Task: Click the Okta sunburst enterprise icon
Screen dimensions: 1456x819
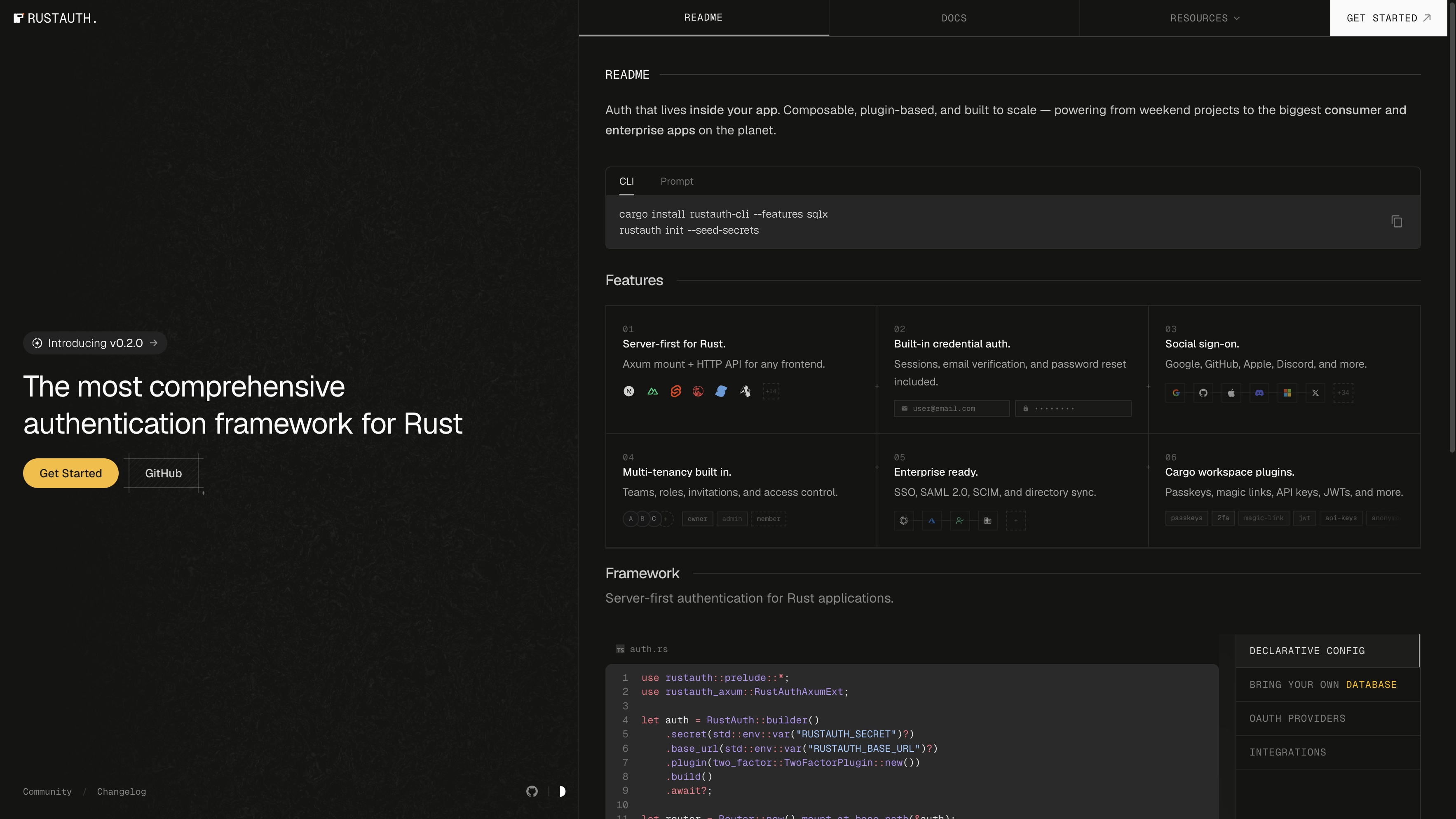Action: click(904, 521)
